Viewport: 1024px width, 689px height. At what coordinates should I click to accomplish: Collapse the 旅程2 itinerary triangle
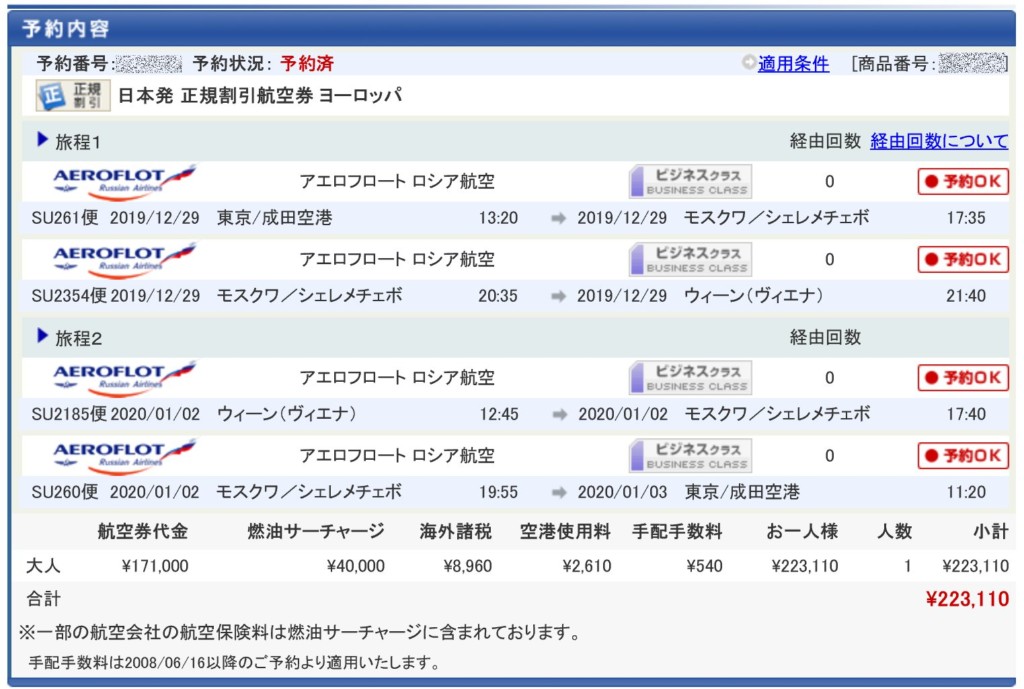(42, 337)
